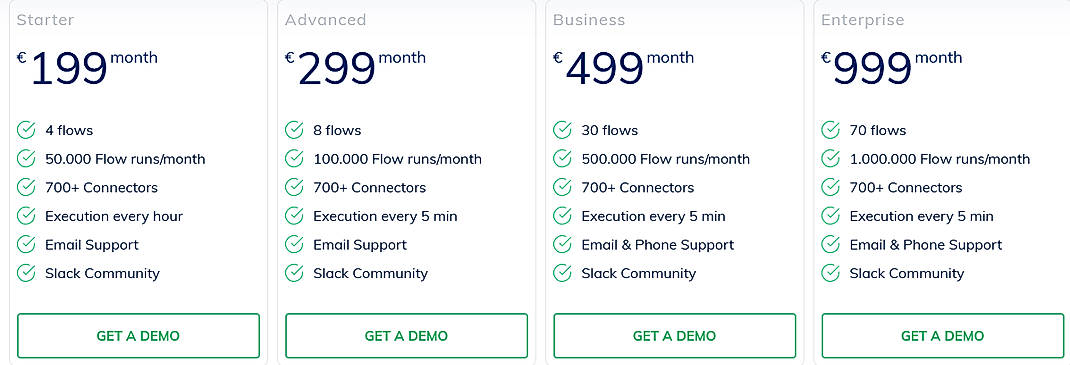This screenshot has width=1070, height=365.
Task: Click 'Slack Community' text in Starter plan
Action: pyautogui.click(x=102, y=274)
